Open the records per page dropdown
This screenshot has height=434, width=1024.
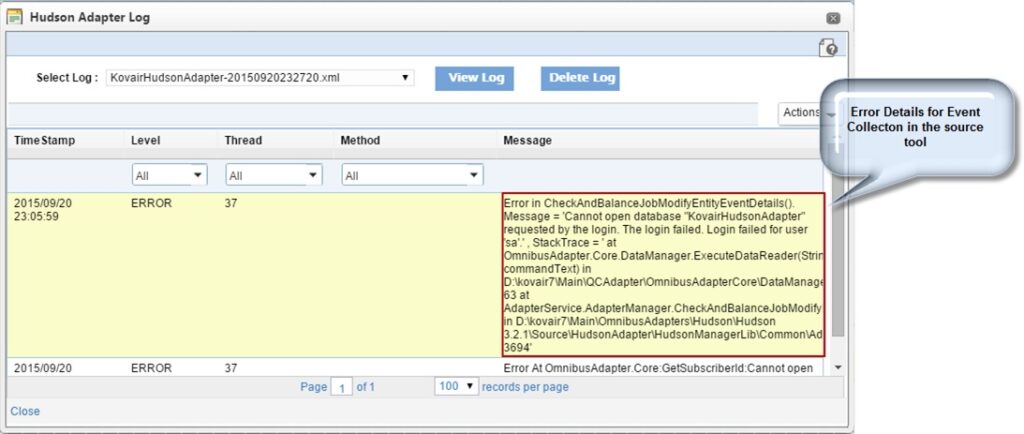point(456,387)
